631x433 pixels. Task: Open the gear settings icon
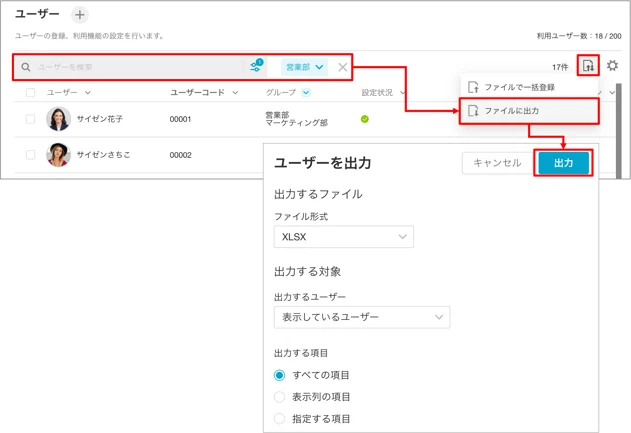[612, 65]
